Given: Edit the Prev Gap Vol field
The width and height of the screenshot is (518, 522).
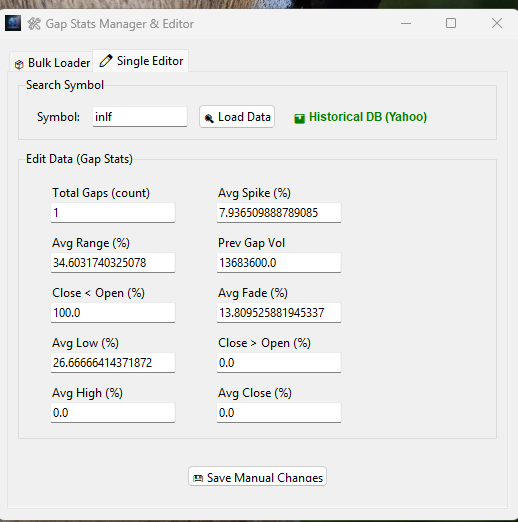Looking at the screenshot, I should pos(279,263).
